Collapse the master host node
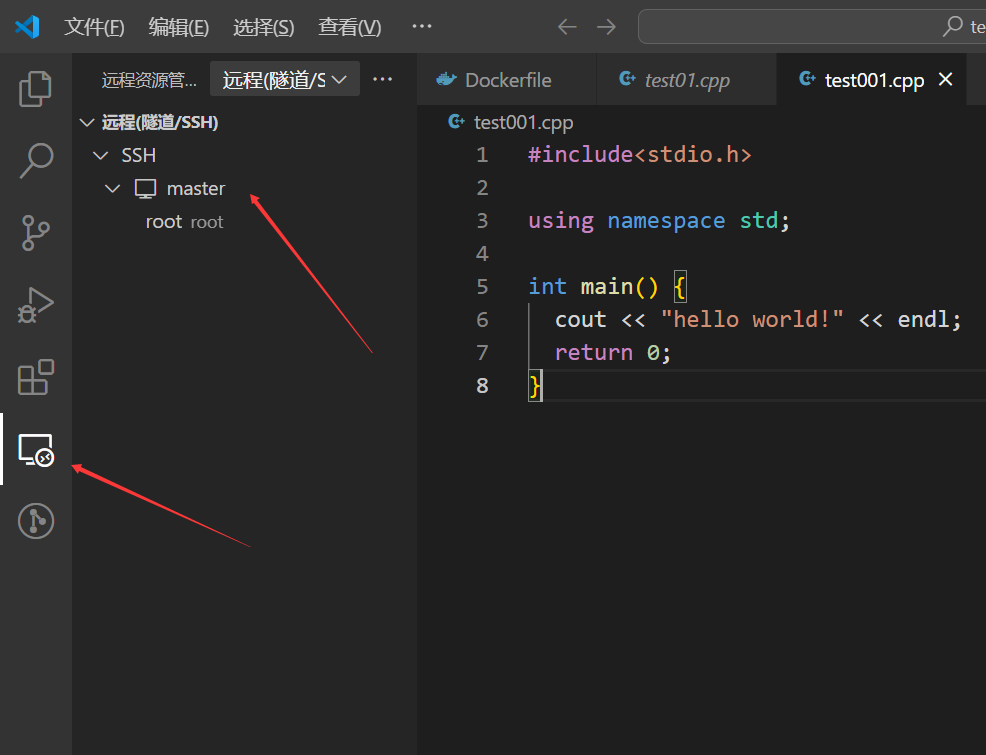986x755 pixels. [x=113, y=189]
